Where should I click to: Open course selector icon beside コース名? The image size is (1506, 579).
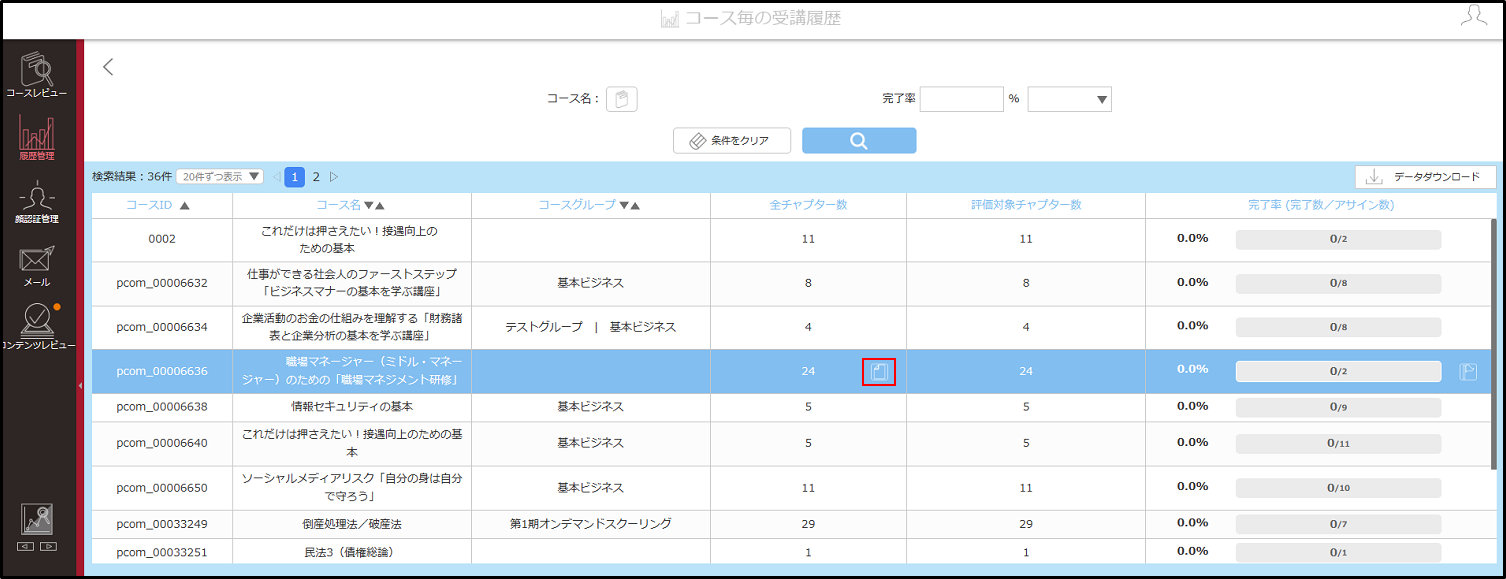pyautogui.click(x=622, y=99)
